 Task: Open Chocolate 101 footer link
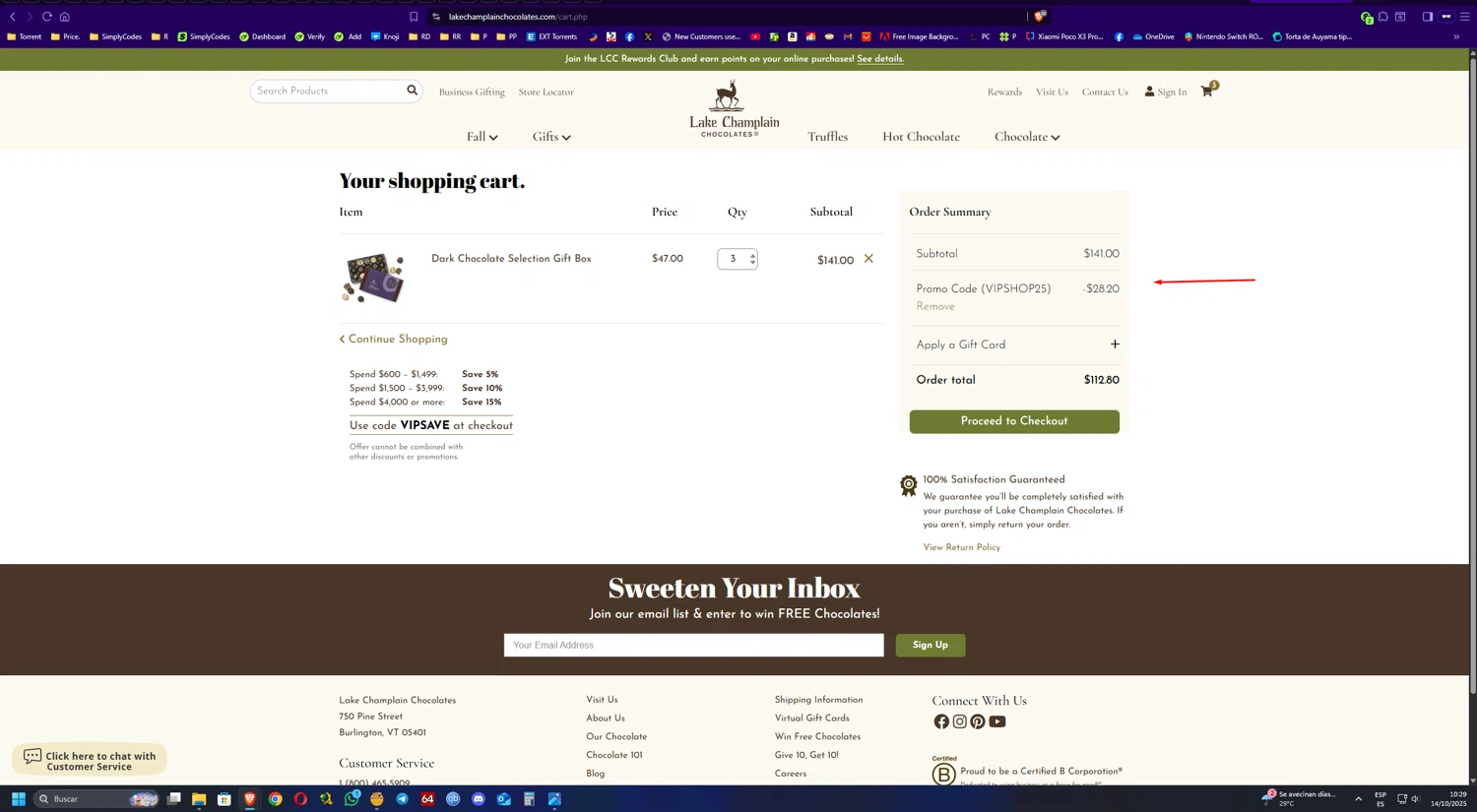(x=613, y=755)
